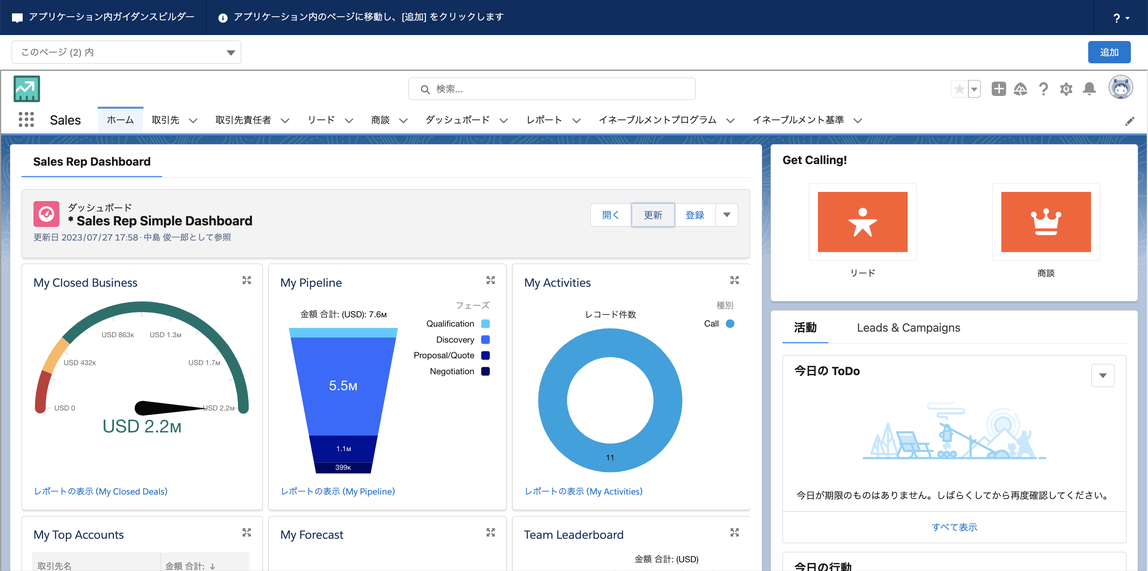Expand the レポート tab chevron
The image size is (1148, 571).
(576, 121)
